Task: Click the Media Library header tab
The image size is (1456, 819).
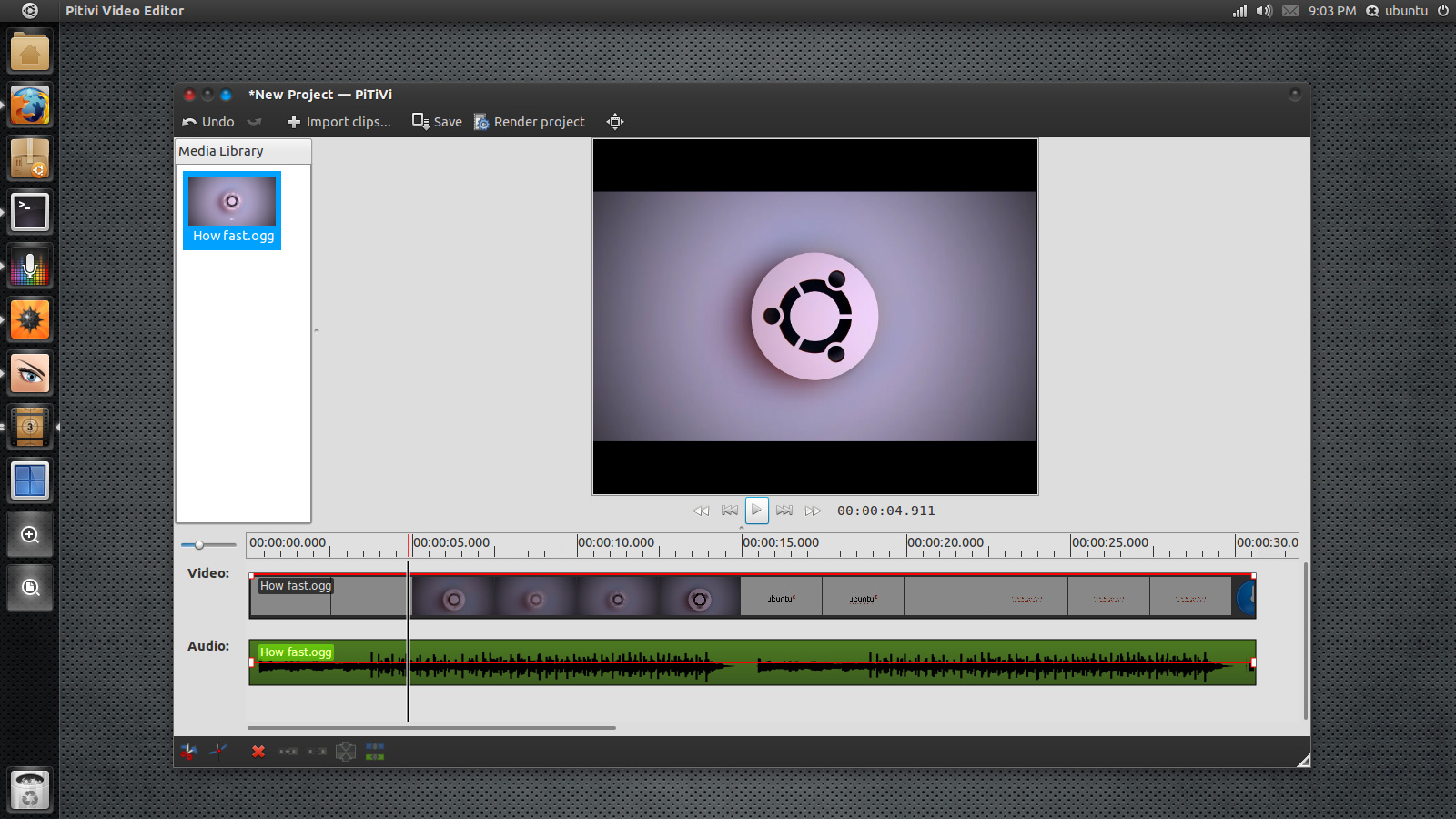Action: click(243, 151)
